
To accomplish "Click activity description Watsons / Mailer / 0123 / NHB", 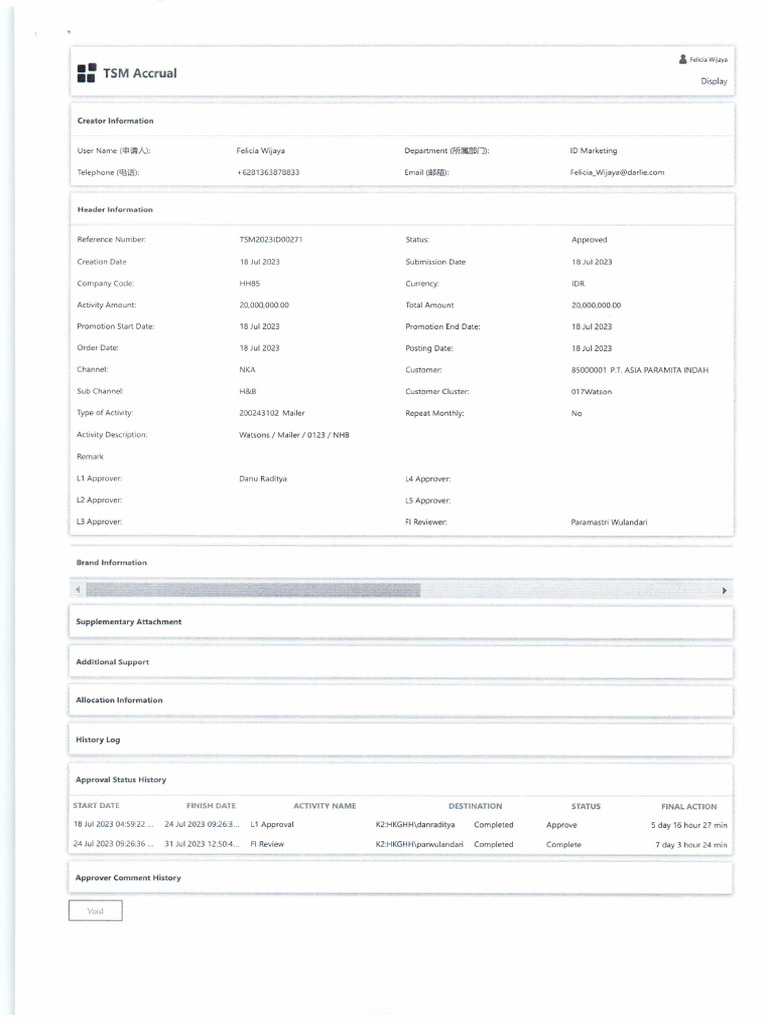I will click(294, 435).
